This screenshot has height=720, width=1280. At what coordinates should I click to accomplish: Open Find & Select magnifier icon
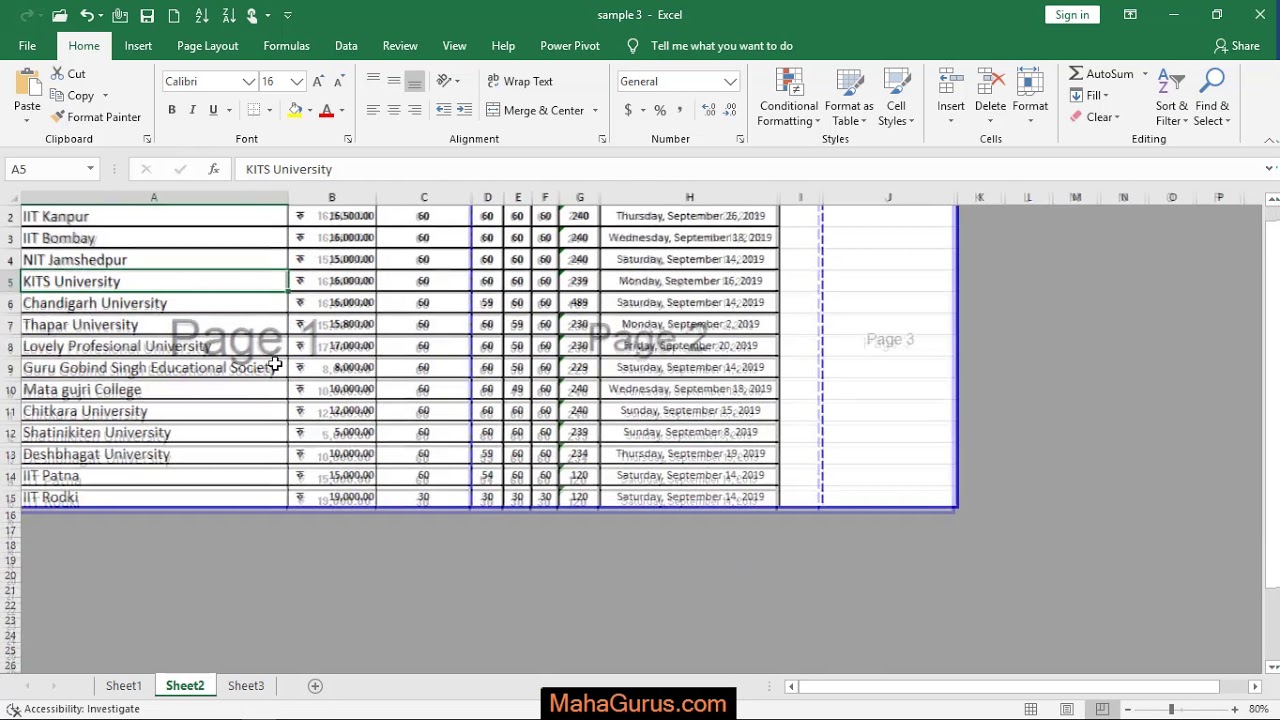1212,83
